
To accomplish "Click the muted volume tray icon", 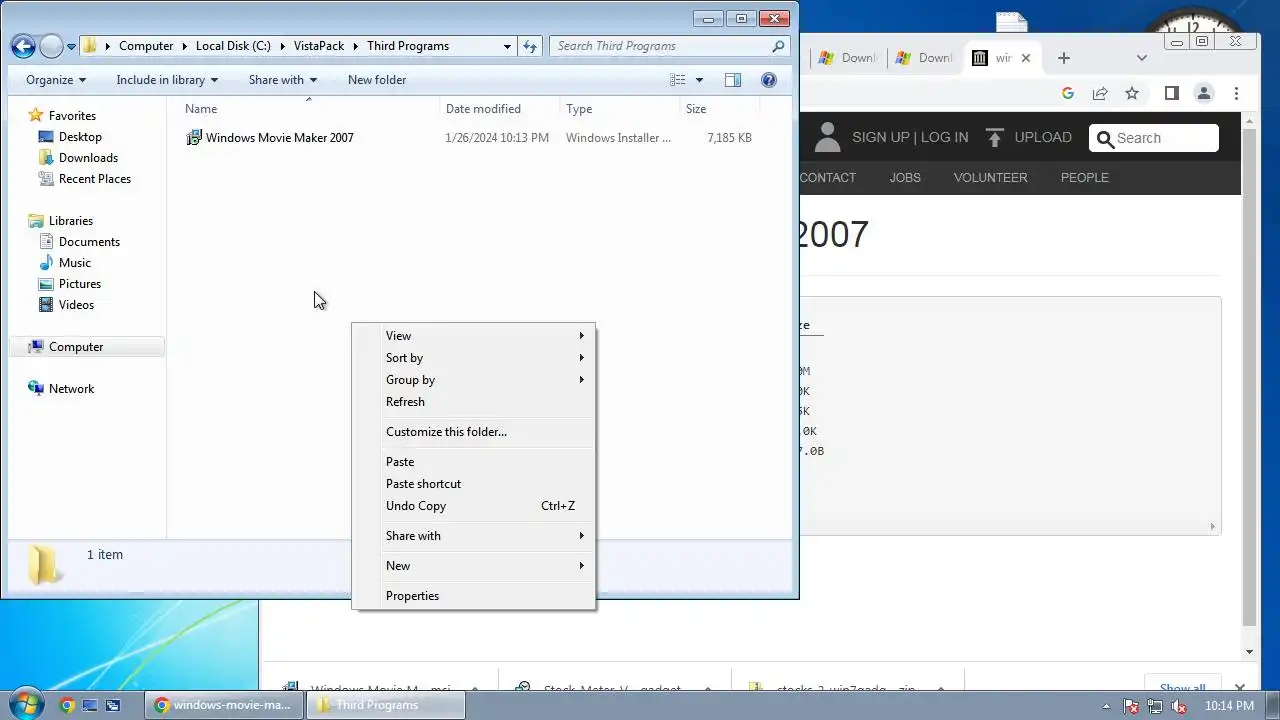I will (x=1179, y=705).
